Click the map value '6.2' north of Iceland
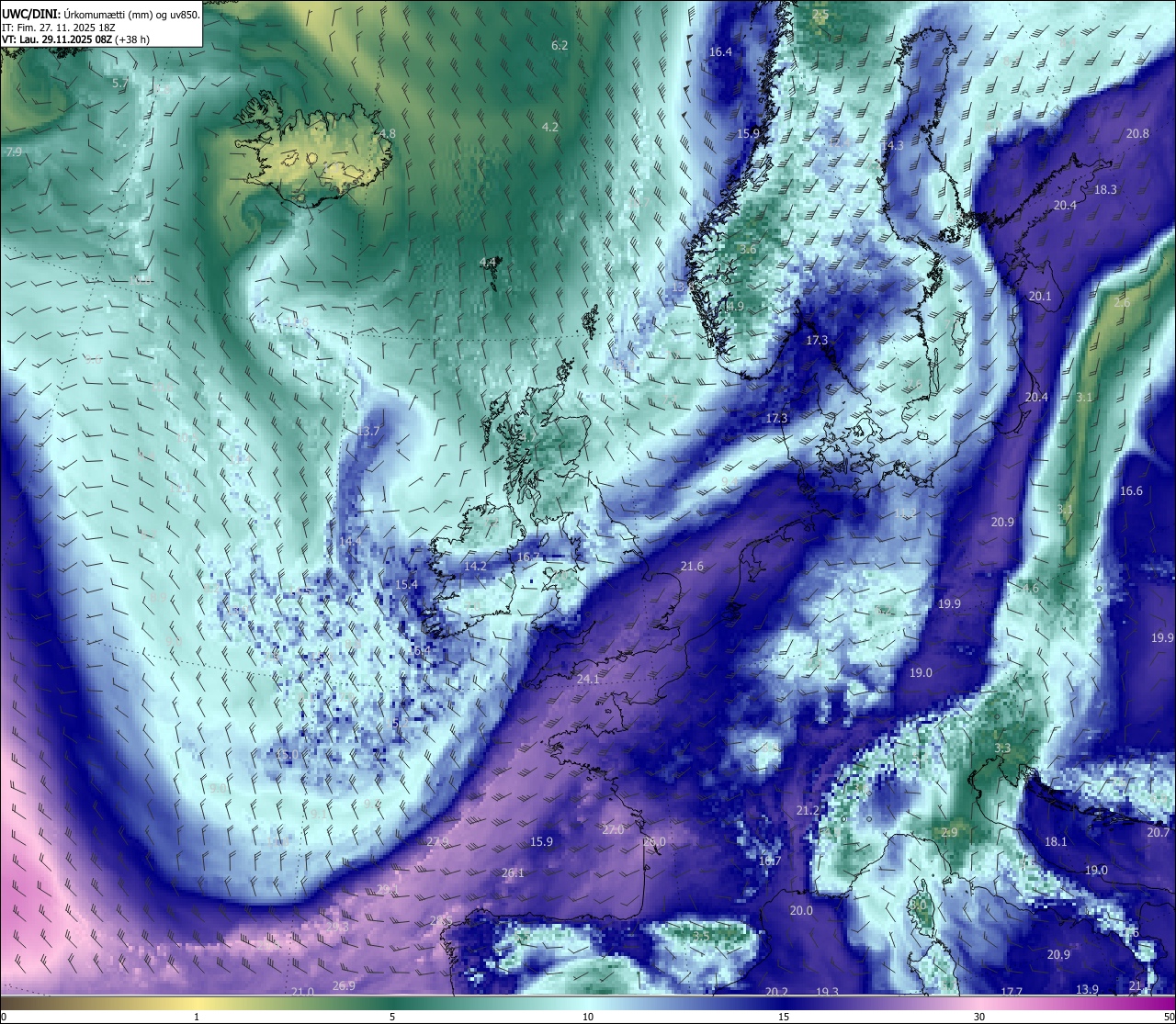Screen dimensions: 1176x1024 tap(560, 45)
